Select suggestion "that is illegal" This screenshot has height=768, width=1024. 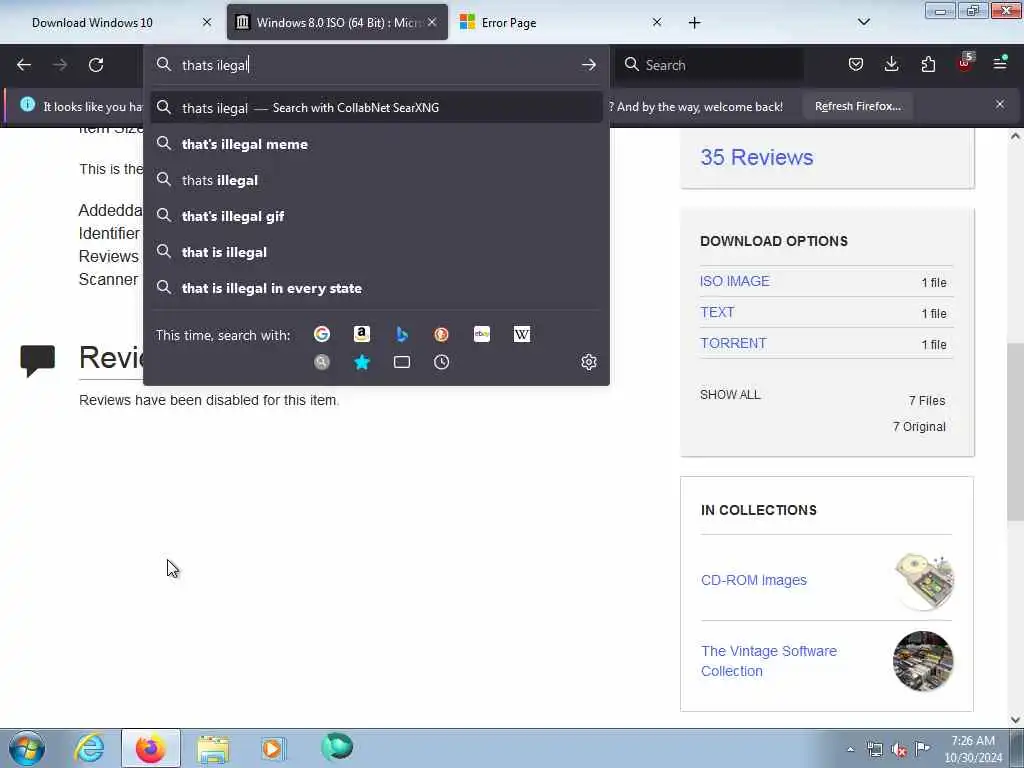pyautogui.click(x=376, y=252)
